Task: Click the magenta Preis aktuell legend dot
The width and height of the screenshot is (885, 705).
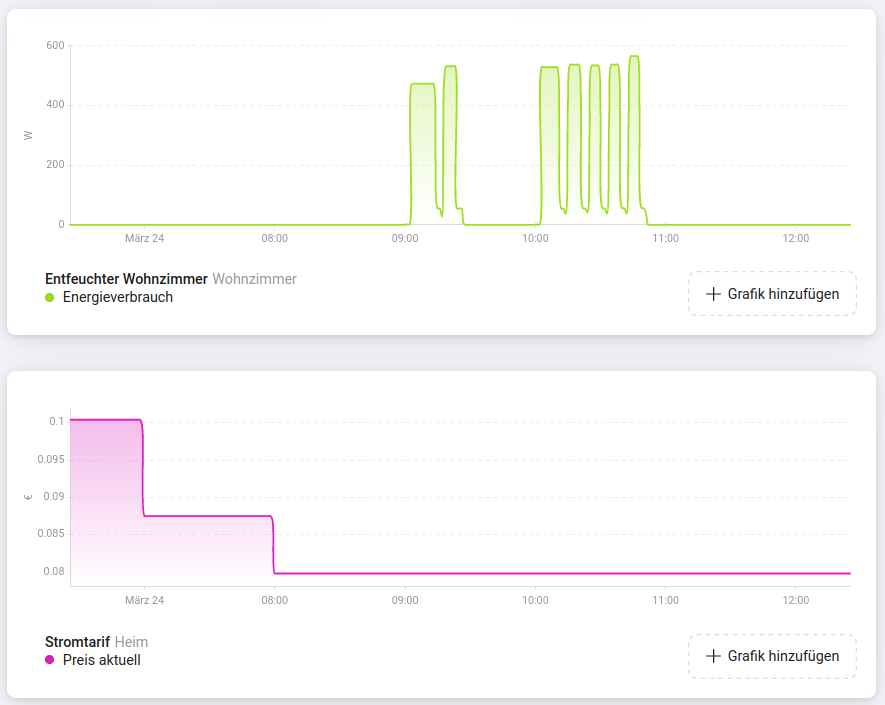Action: coord(50,660)
